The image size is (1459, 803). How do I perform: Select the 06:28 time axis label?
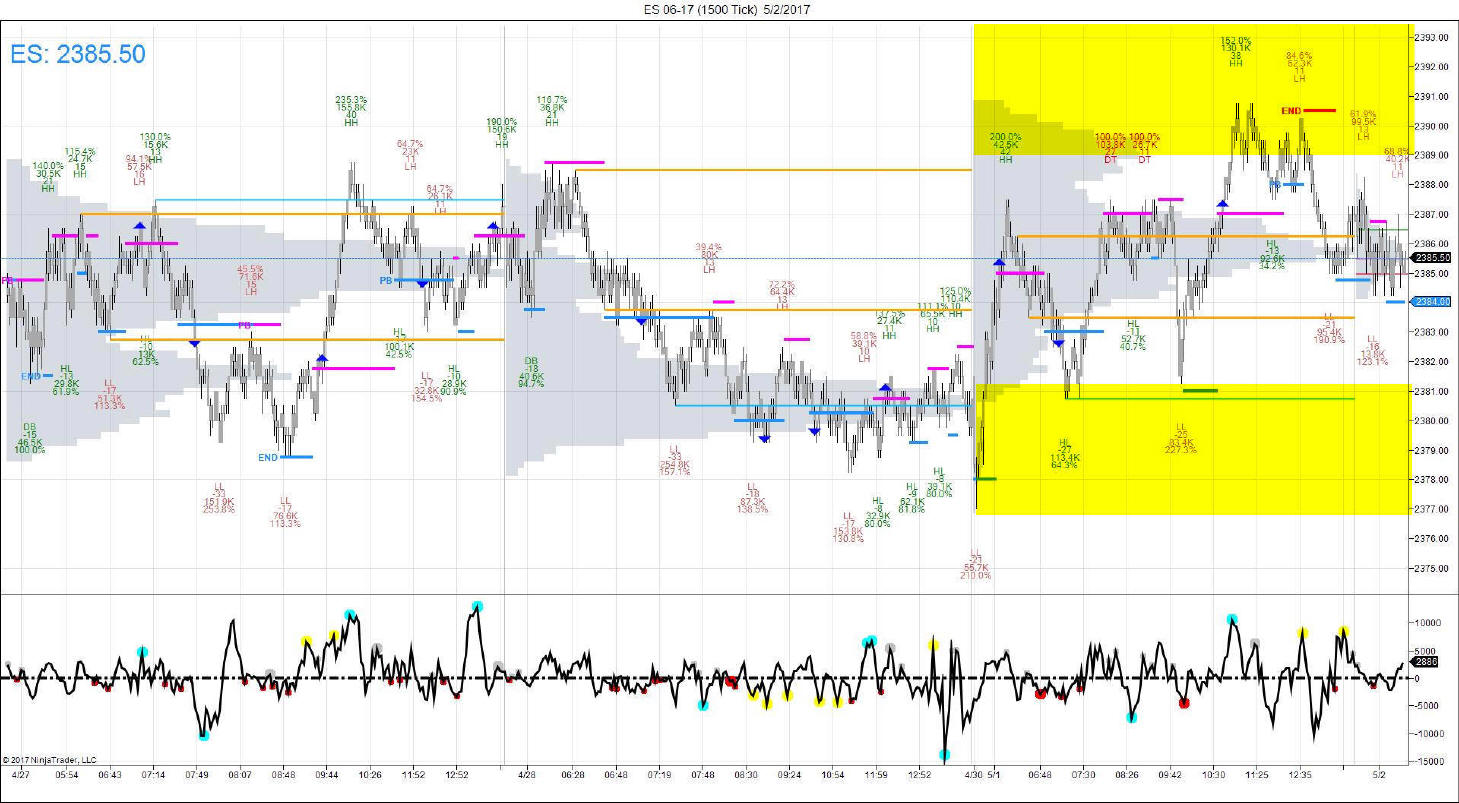click(x=573, y=775)
